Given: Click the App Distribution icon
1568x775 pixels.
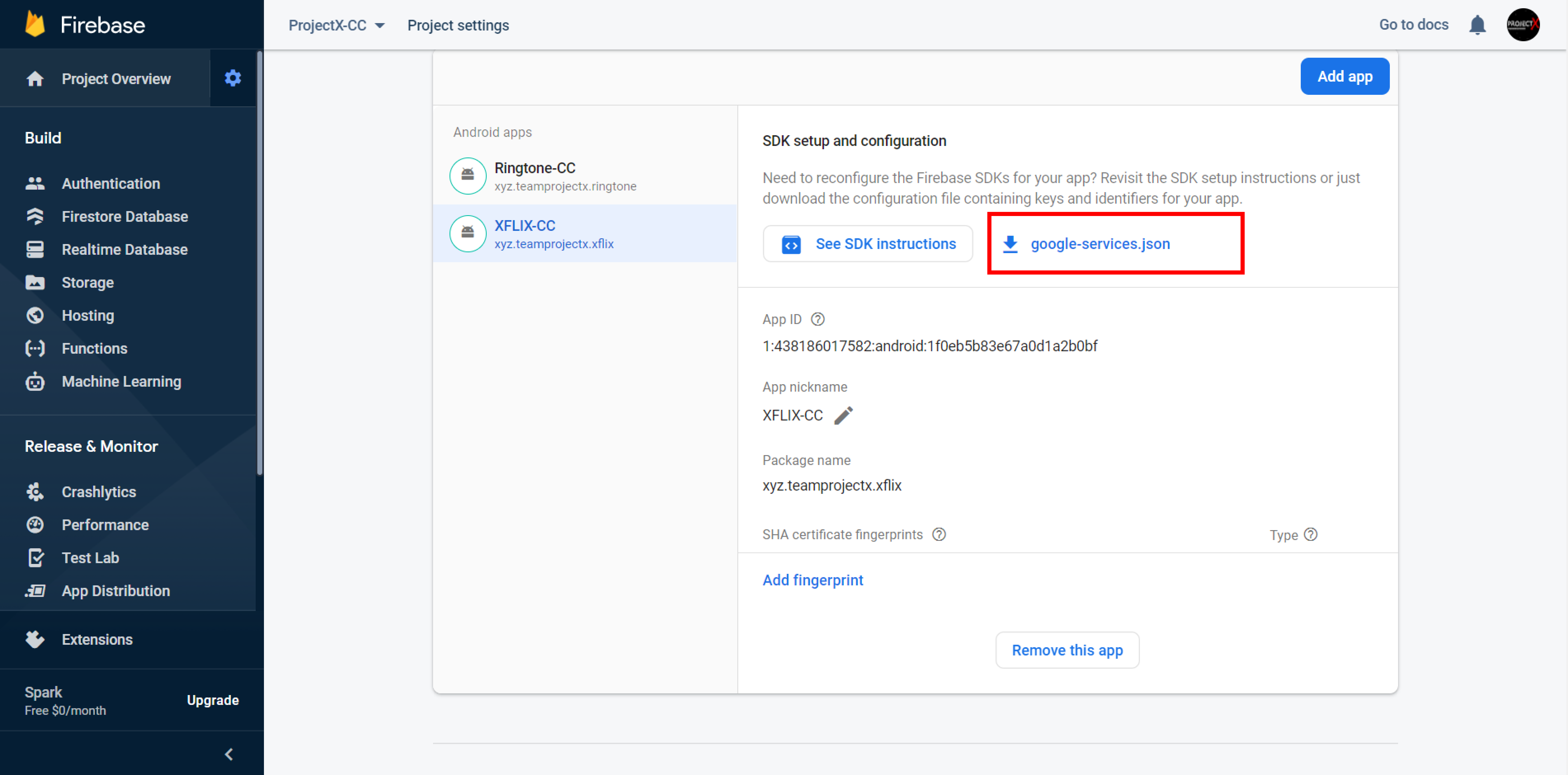Looking at the screenshot, I should click(35, 590).
